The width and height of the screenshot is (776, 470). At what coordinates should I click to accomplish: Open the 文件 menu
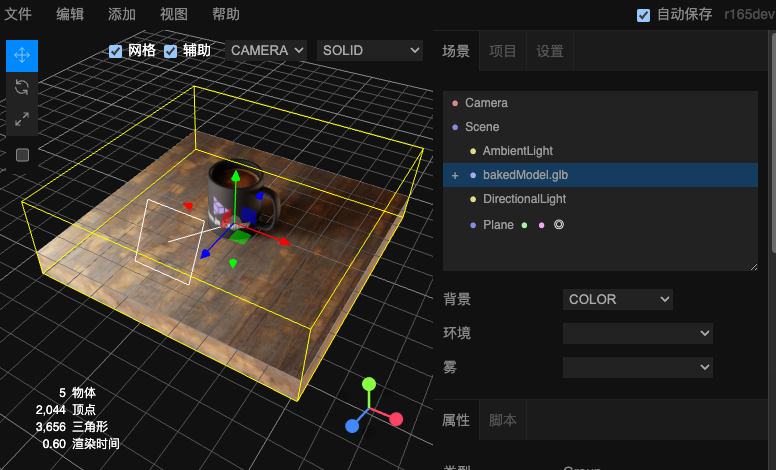pyautogui.click(x=18, y=14)
